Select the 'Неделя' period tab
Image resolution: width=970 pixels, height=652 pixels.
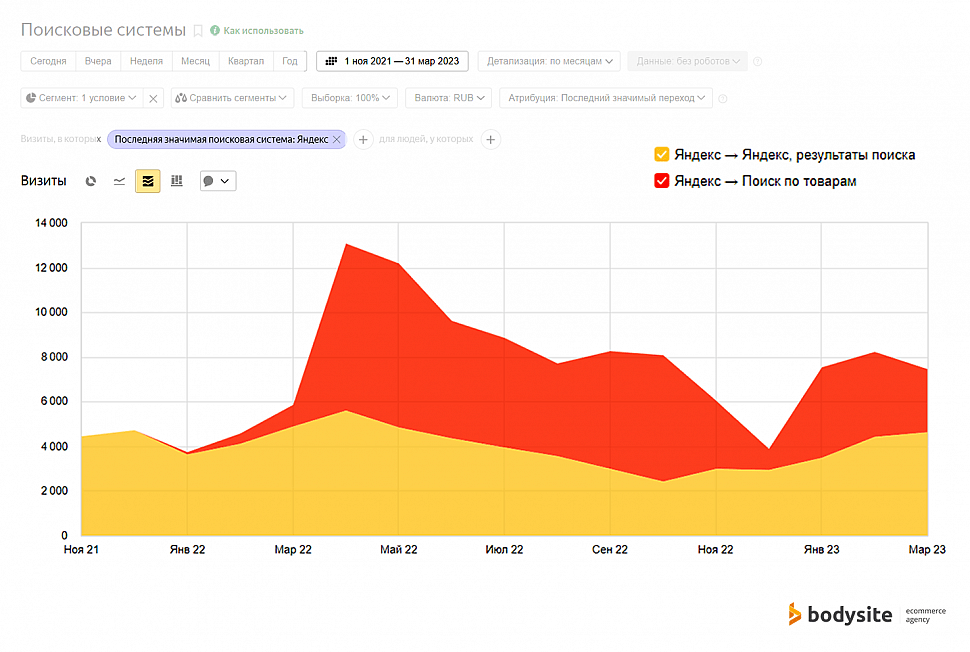(147, 61)
